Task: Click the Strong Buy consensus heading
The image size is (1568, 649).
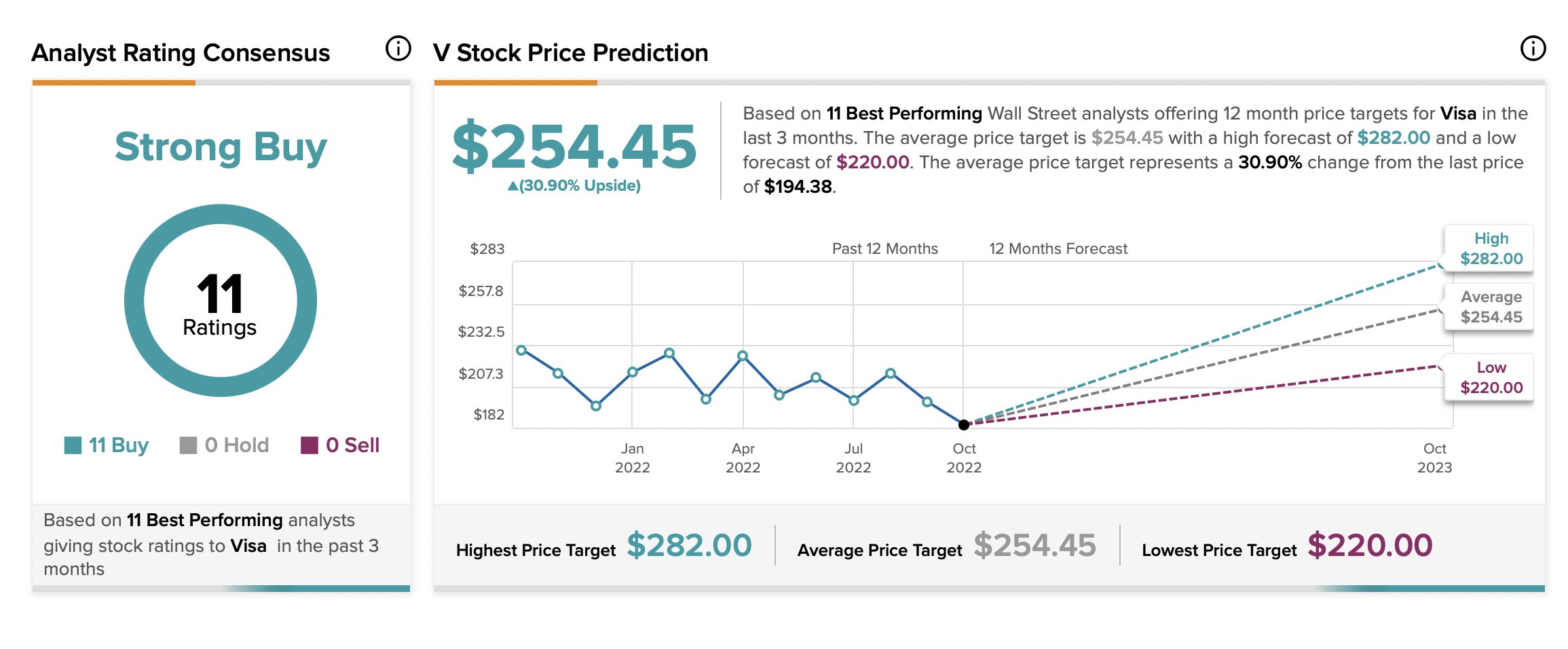Action: click(221, 147)
